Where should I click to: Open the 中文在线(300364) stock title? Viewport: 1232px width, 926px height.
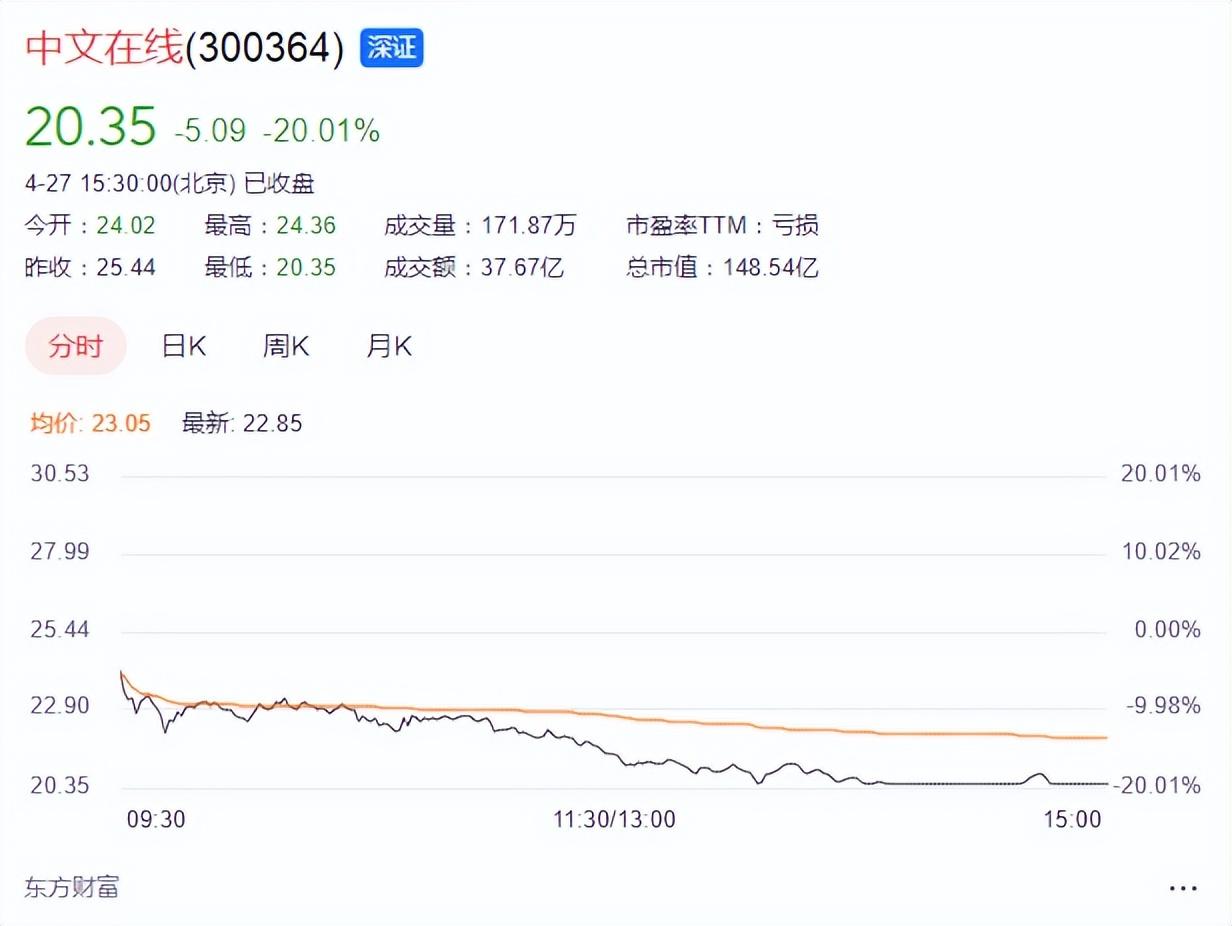click(184, 48)
